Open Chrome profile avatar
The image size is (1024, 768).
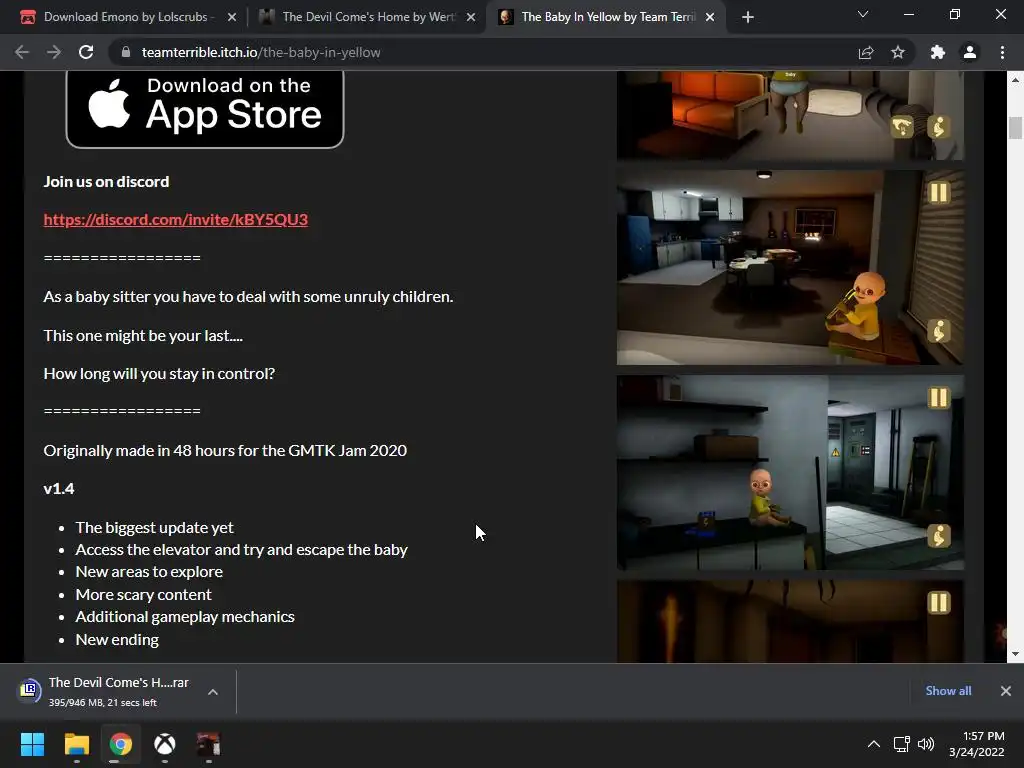tap(970, 52)
